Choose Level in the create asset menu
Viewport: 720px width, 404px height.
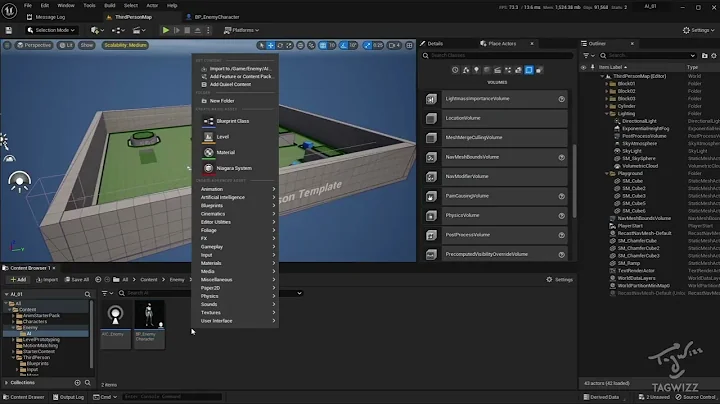tap(234, 137)
